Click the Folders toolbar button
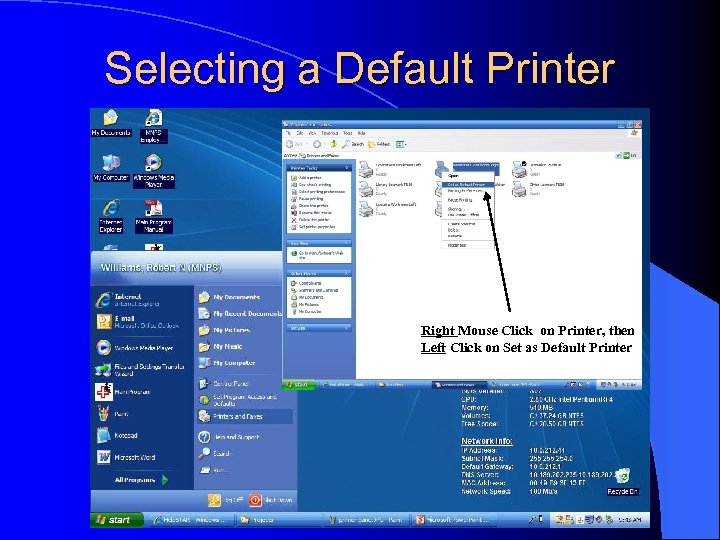This screenshot has height=540, width=720. [x=379, y=144]
